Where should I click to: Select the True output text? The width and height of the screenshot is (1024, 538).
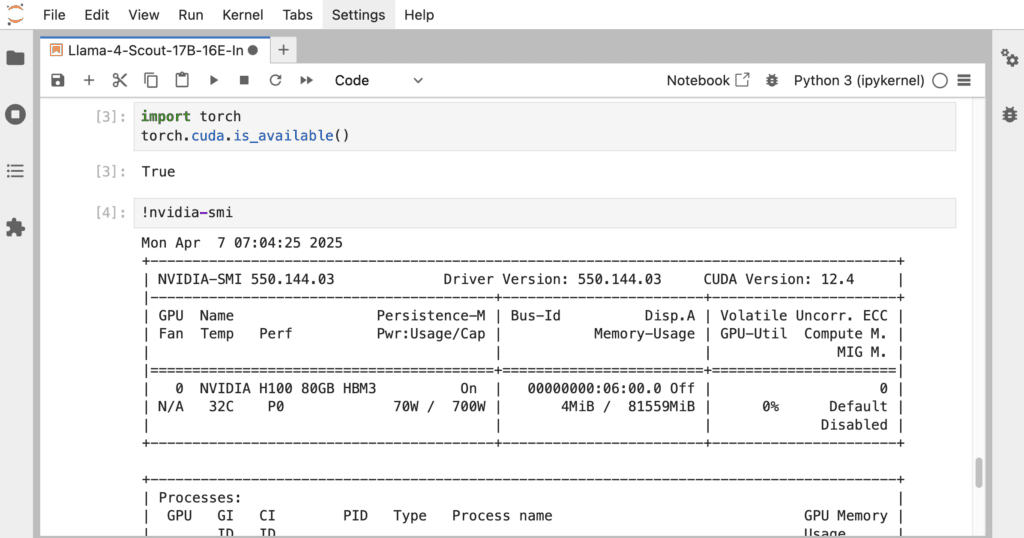tap(158, 172)
